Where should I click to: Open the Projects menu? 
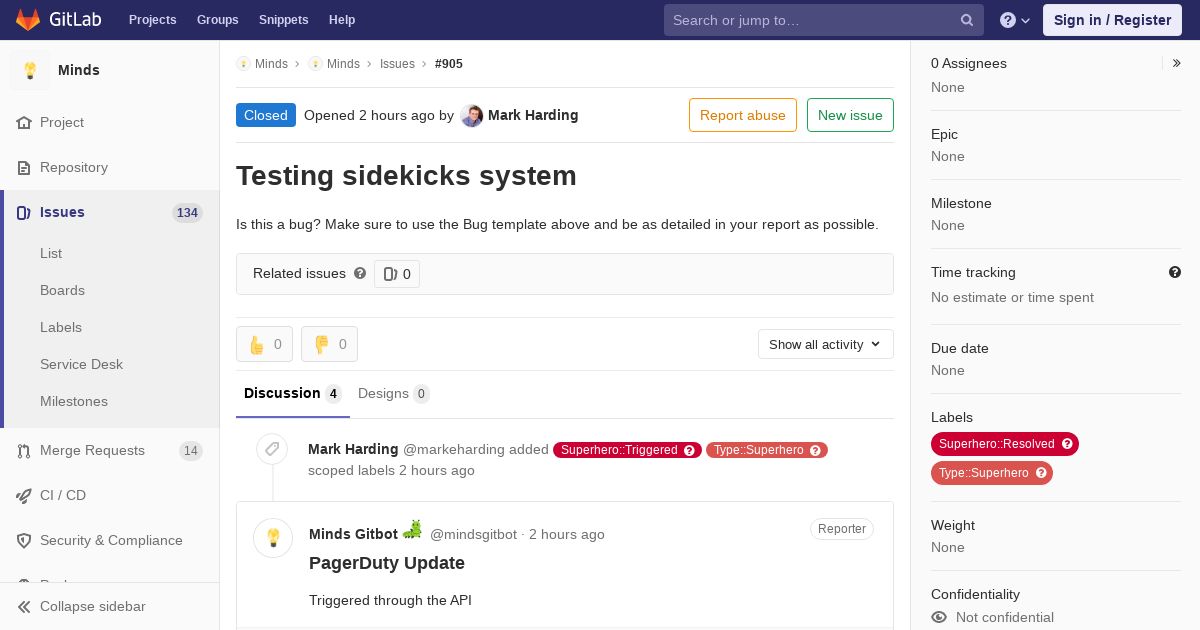(153, 20)
